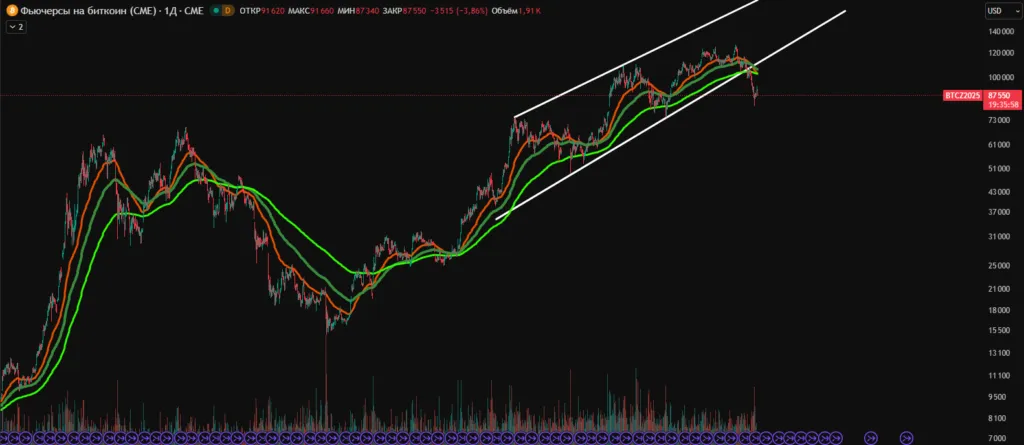Click the orange D data badge
Viewport: 1024px width, 445px height.
tap(228, 11)
